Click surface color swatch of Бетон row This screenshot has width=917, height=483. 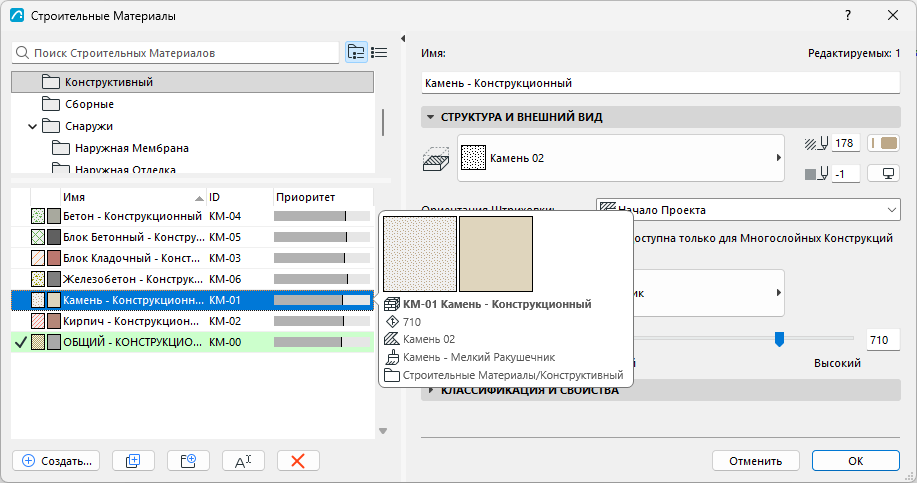click(x=54, y=216)
